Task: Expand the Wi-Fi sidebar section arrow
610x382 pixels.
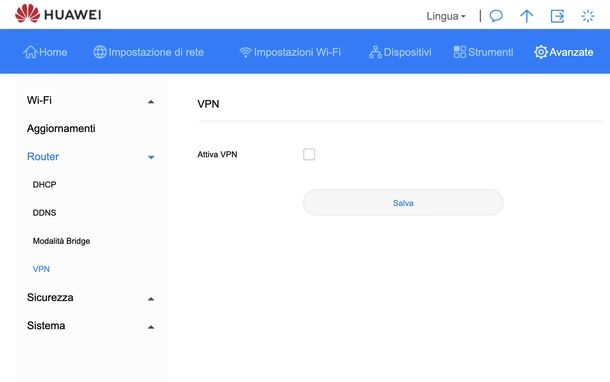Action: tap(151, 102)
